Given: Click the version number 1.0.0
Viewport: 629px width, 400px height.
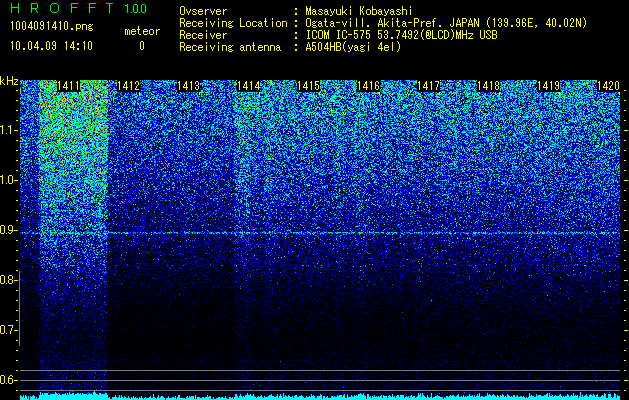Looking at the screenshot, I should (x=136, y=9).
